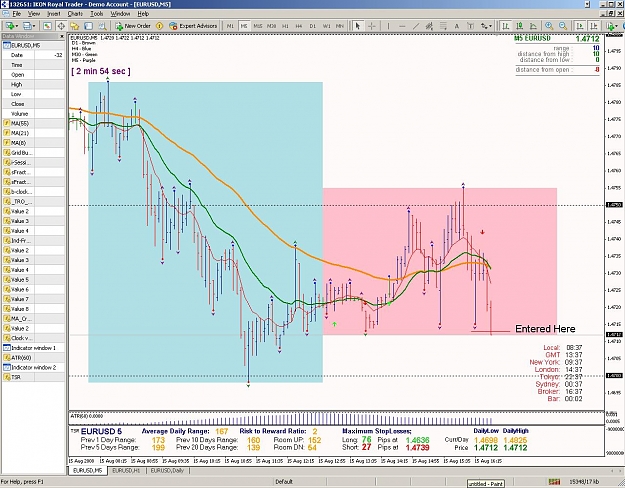Open the Navigator panel icon
This screenshot has height=488, width=625.
click(74, 26)
